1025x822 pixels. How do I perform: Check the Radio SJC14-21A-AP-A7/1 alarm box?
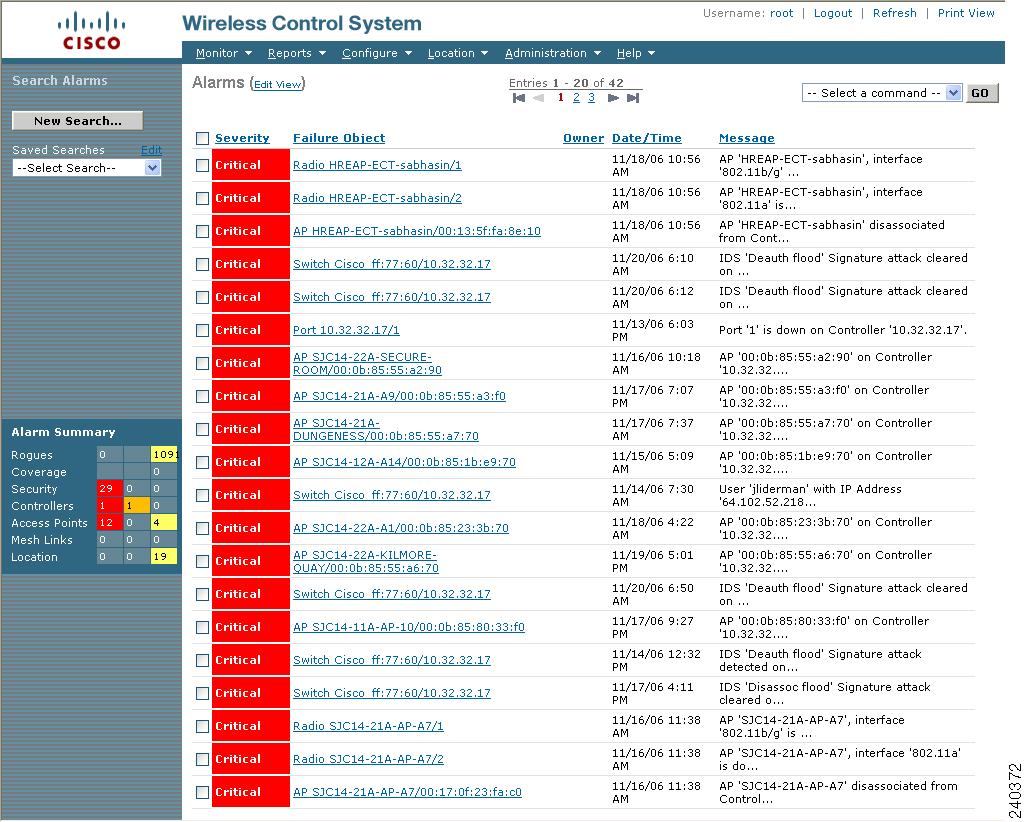[203, 727]
